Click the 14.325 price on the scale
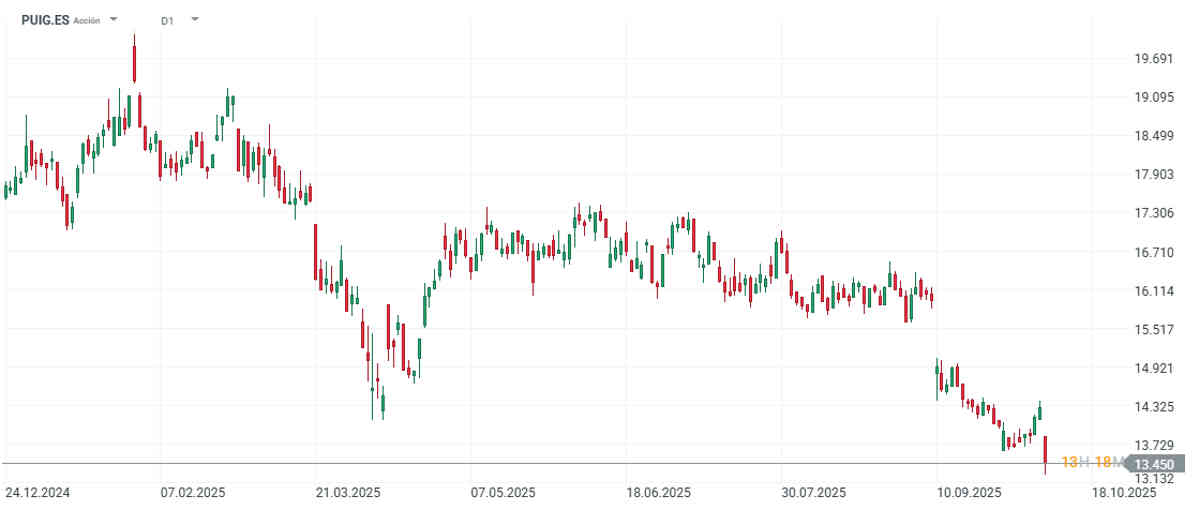Viewport: 1199px width, 510px height. point(1152,407)
